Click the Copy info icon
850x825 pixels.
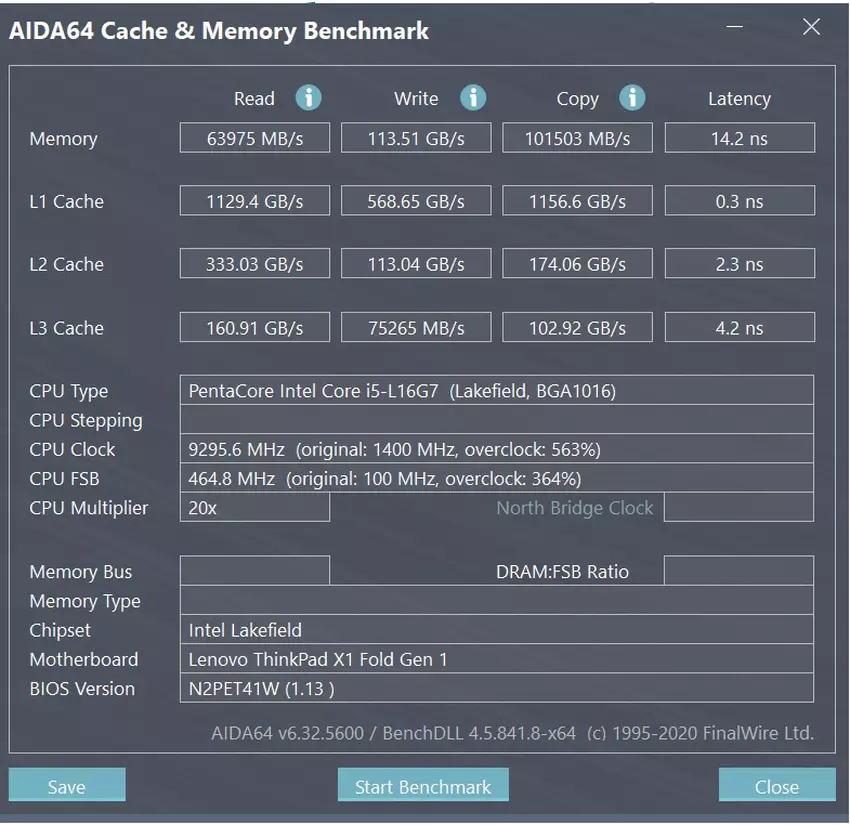click(631, 98)
